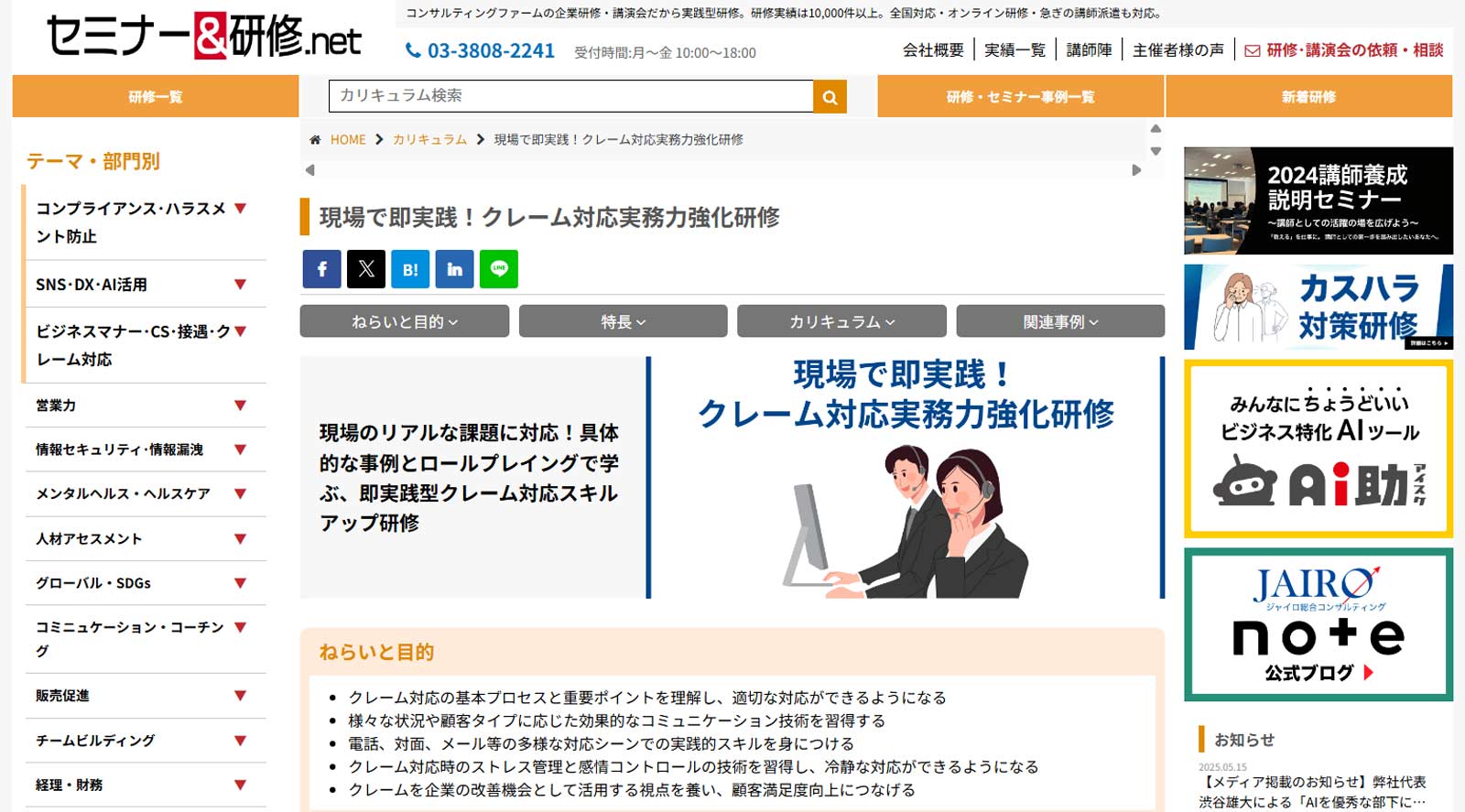This screenshot has width=1465, height=812.
Task: Click the セミナー&研修.net site logo
Action: (203, 37)
